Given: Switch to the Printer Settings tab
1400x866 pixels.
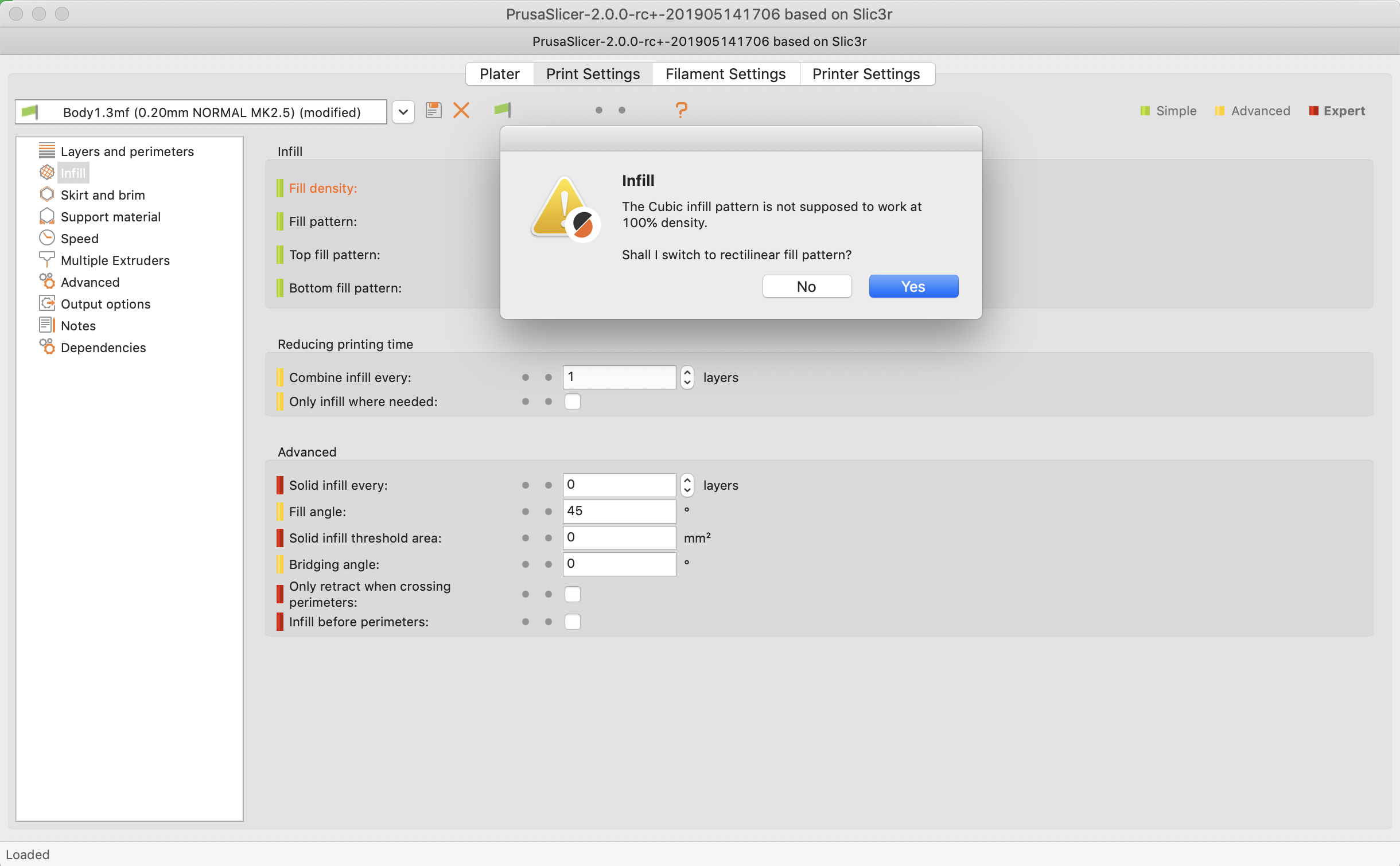Looking at the screenshot, I should click(x=866, y=74).
